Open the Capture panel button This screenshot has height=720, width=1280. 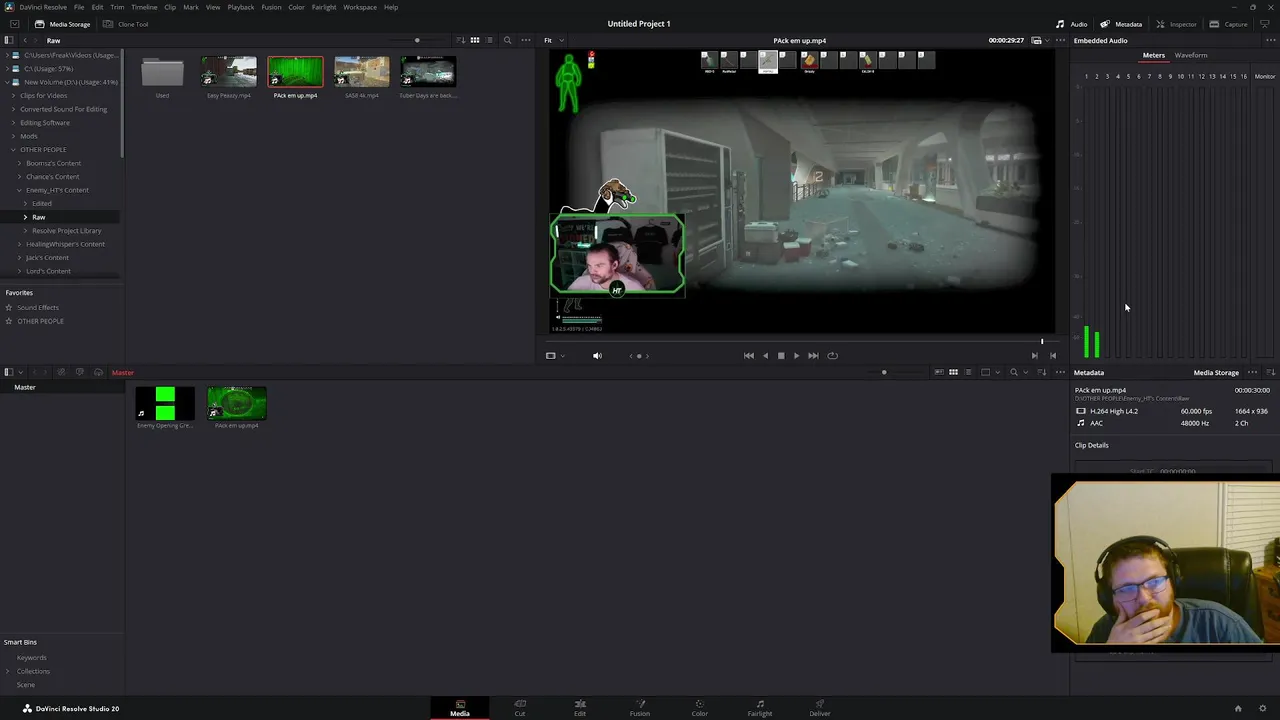(x=1228, y=24)
